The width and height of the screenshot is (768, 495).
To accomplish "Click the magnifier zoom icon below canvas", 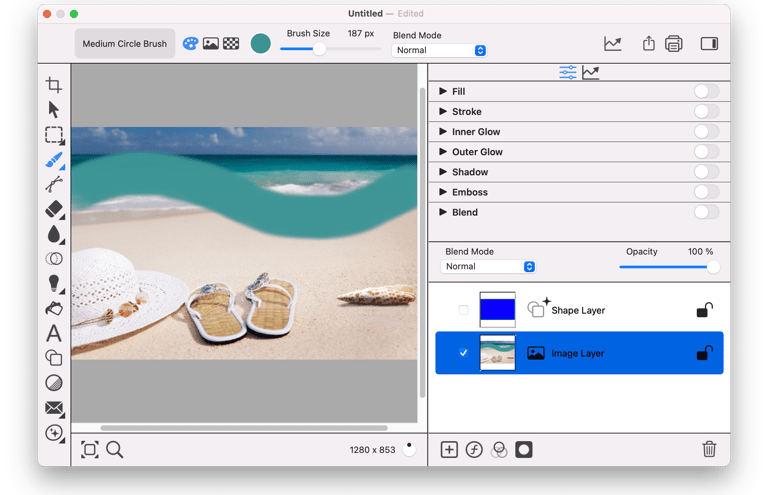I will 115,449.
